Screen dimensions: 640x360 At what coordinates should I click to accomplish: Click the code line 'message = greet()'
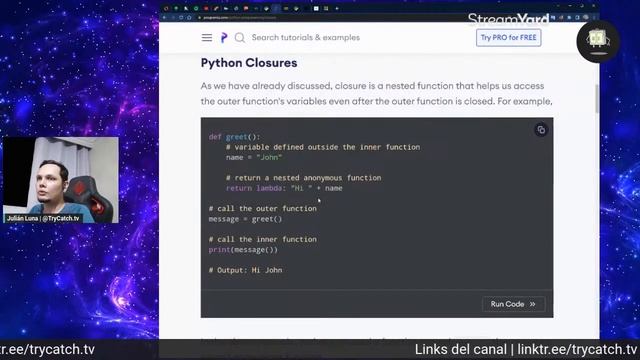[245, 219]
